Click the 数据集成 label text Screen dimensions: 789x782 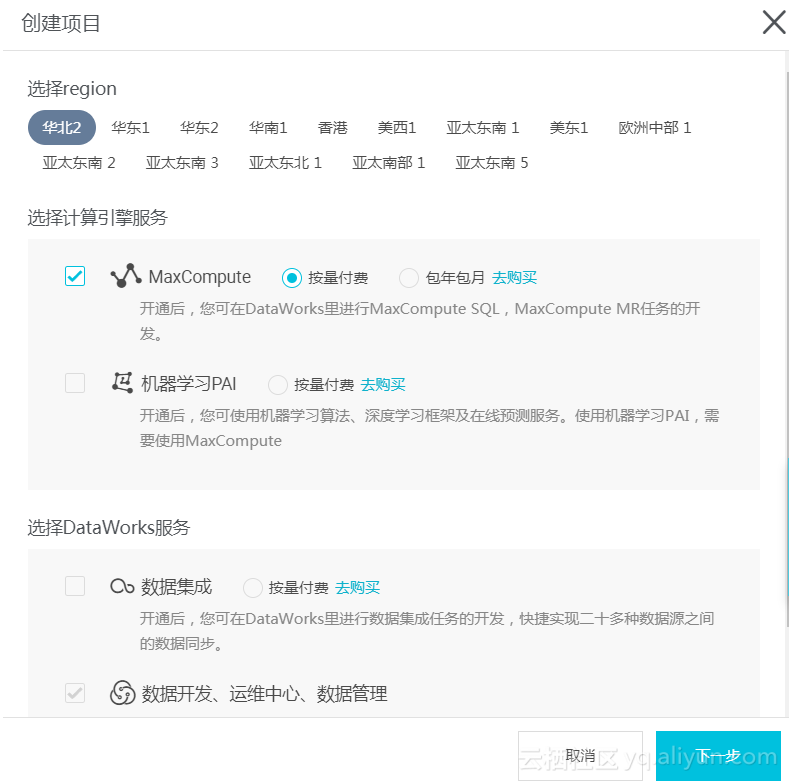(177, 587)
